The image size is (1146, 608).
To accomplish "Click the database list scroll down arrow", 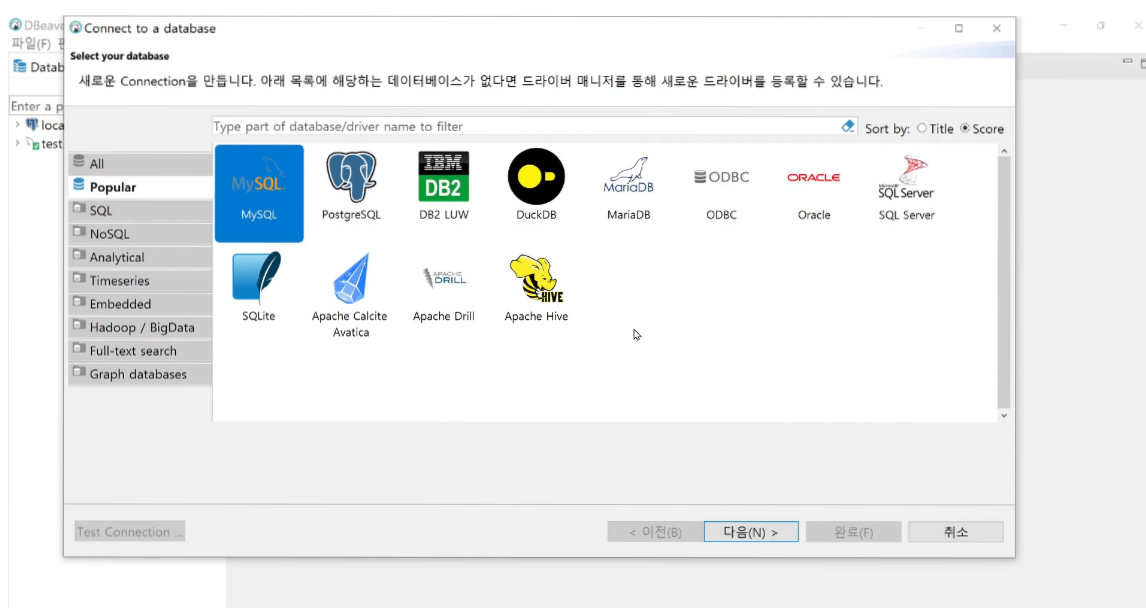I will (x=1003, y=415).
